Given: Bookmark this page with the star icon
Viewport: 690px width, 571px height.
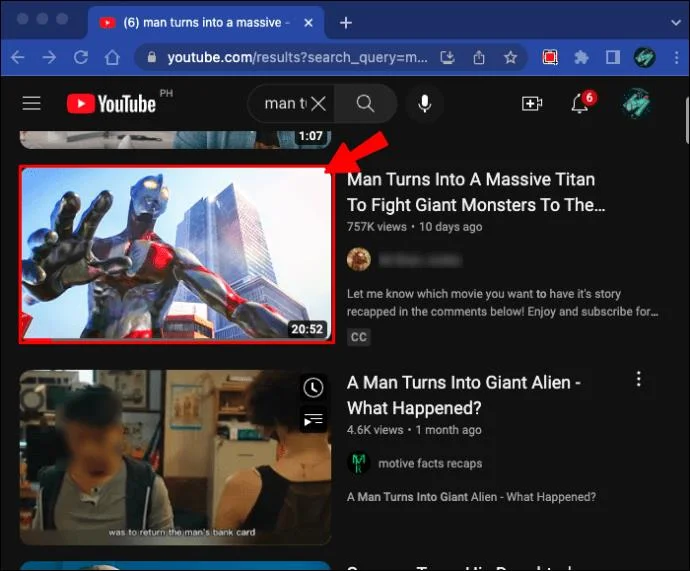Looking at the screenshot, I should tap(510, 57).
